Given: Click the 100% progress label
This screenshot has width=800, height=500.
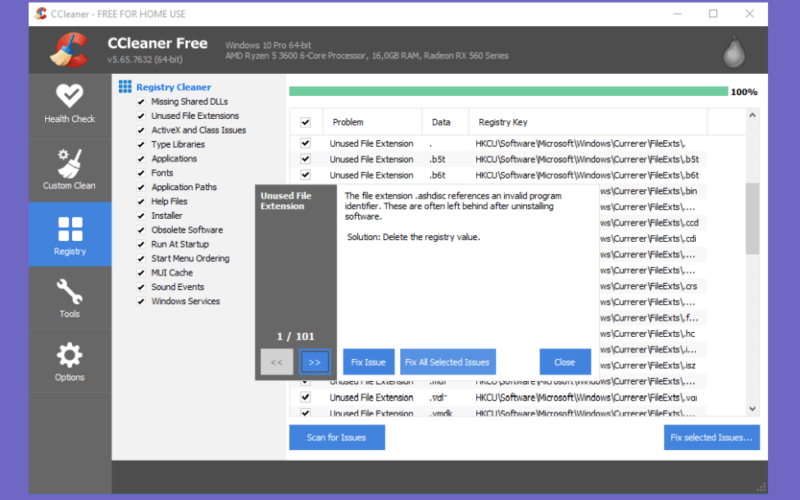Looking at the screenshot, I should pyautogui.click(x=744, y=92).
